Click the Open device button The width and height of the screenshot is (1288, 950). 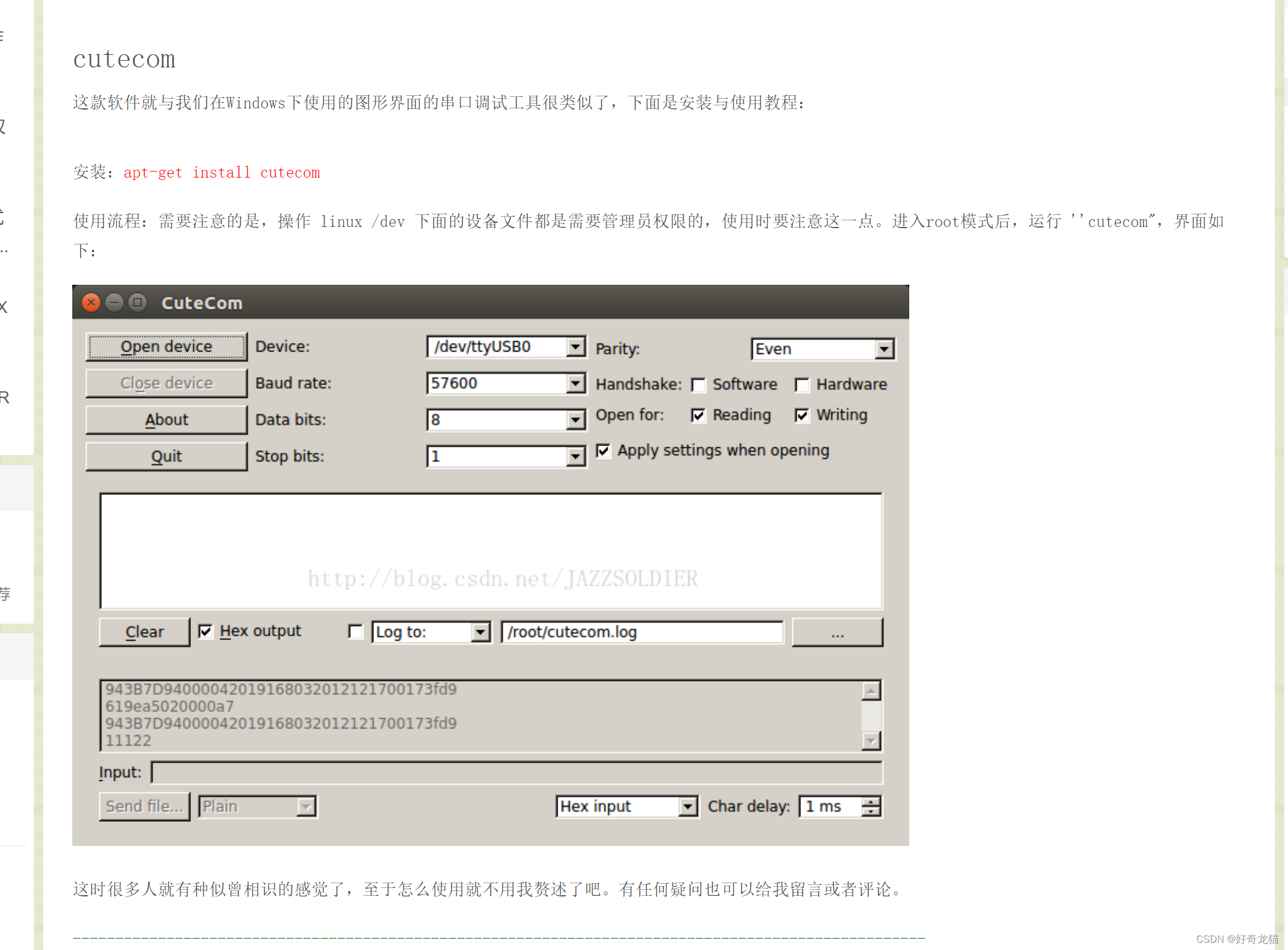click(x=166, y=347)
